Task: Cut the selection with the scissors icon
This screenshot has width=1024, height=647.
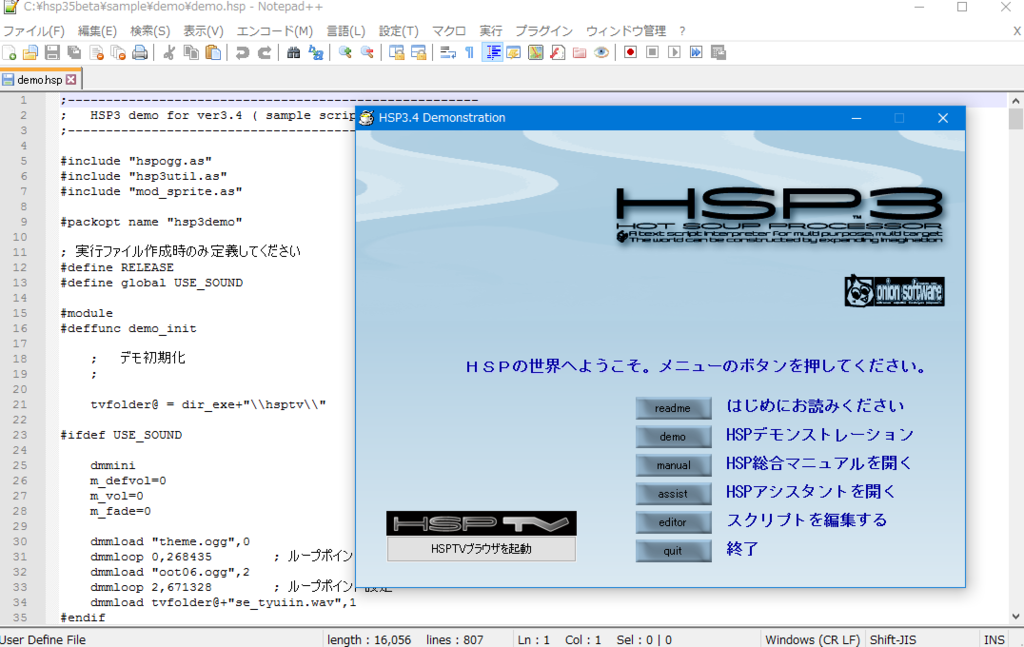Action: tap(169, 53)
